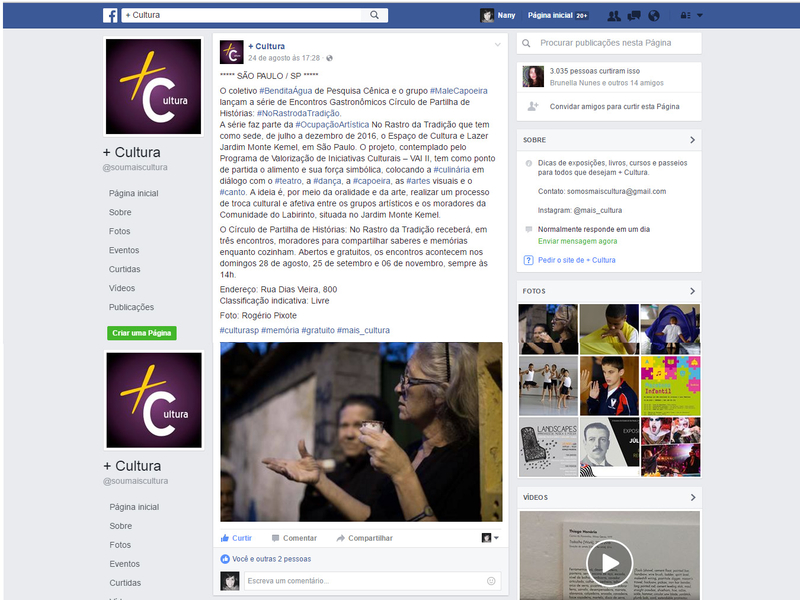800x600 pixels.
Task: Expand the FOTOS section chevron
Action: [692, 291]
